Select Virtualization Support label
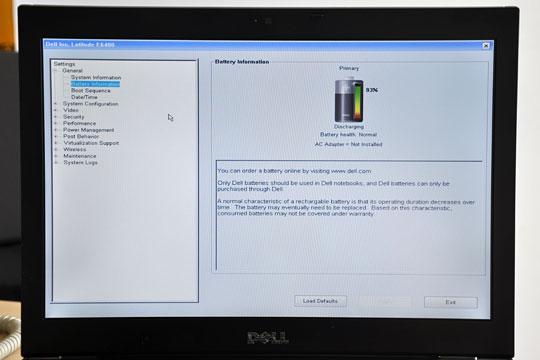 pos(91,143)
